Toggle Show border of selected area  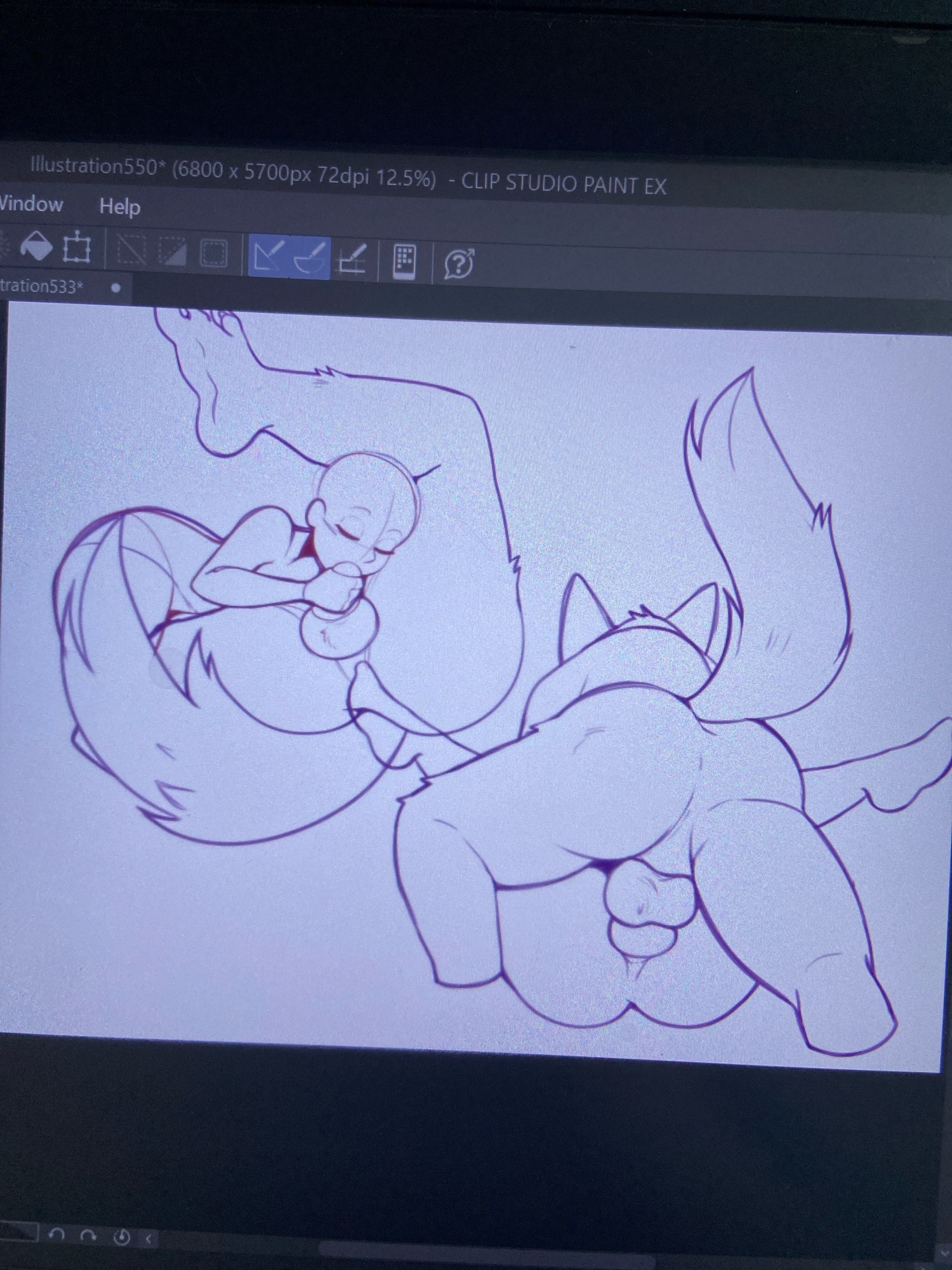(213, 253)
